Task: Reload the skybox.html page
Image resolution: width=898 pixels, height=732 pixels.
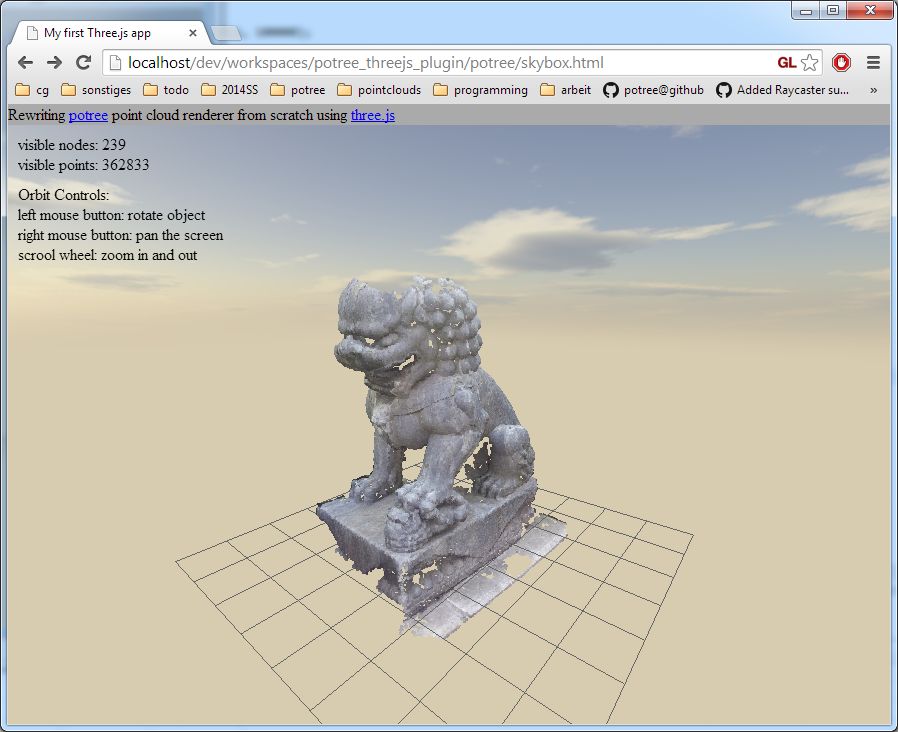Action: point(83,61)
